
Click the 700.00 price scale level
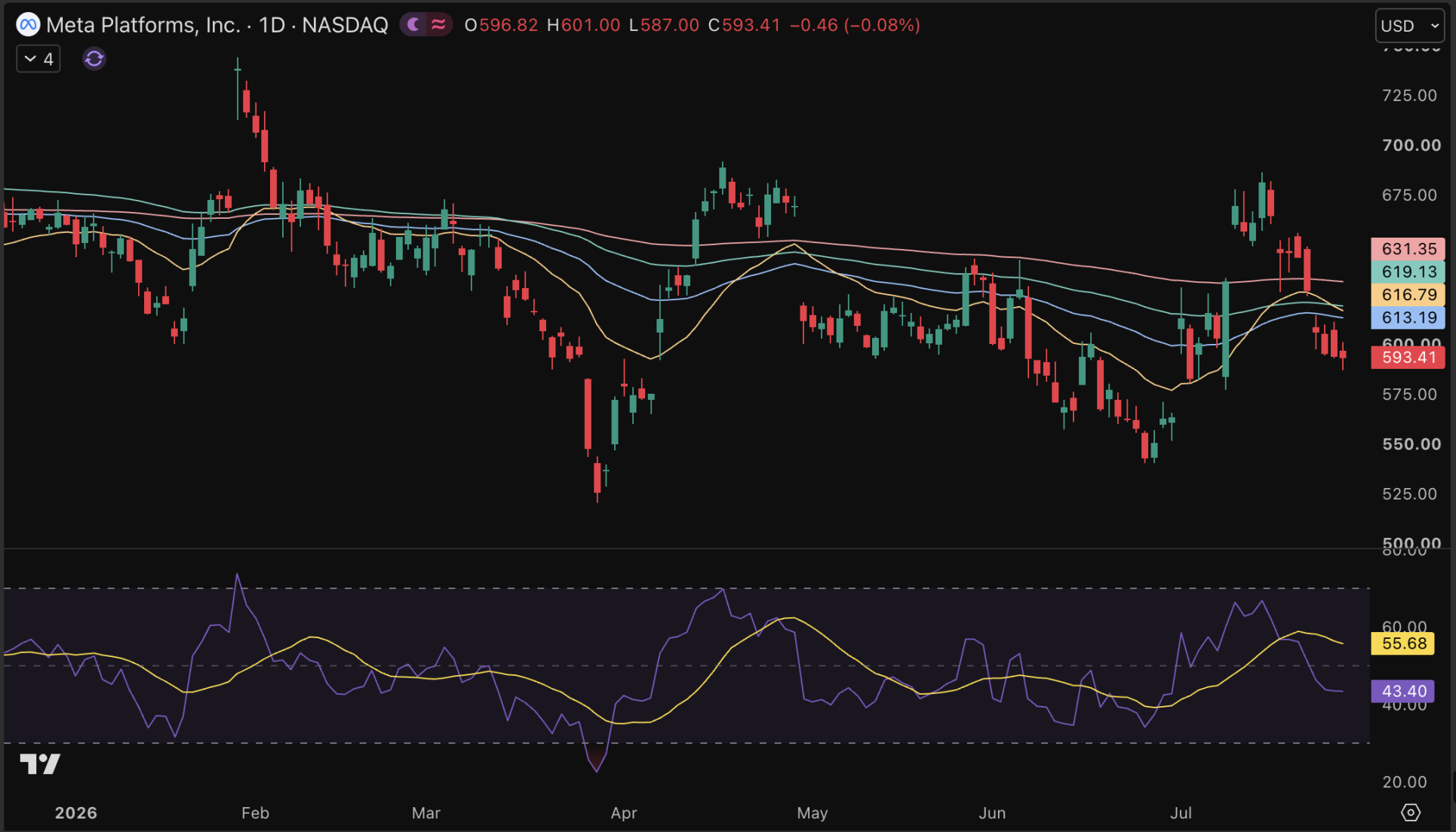[1411, 145]
